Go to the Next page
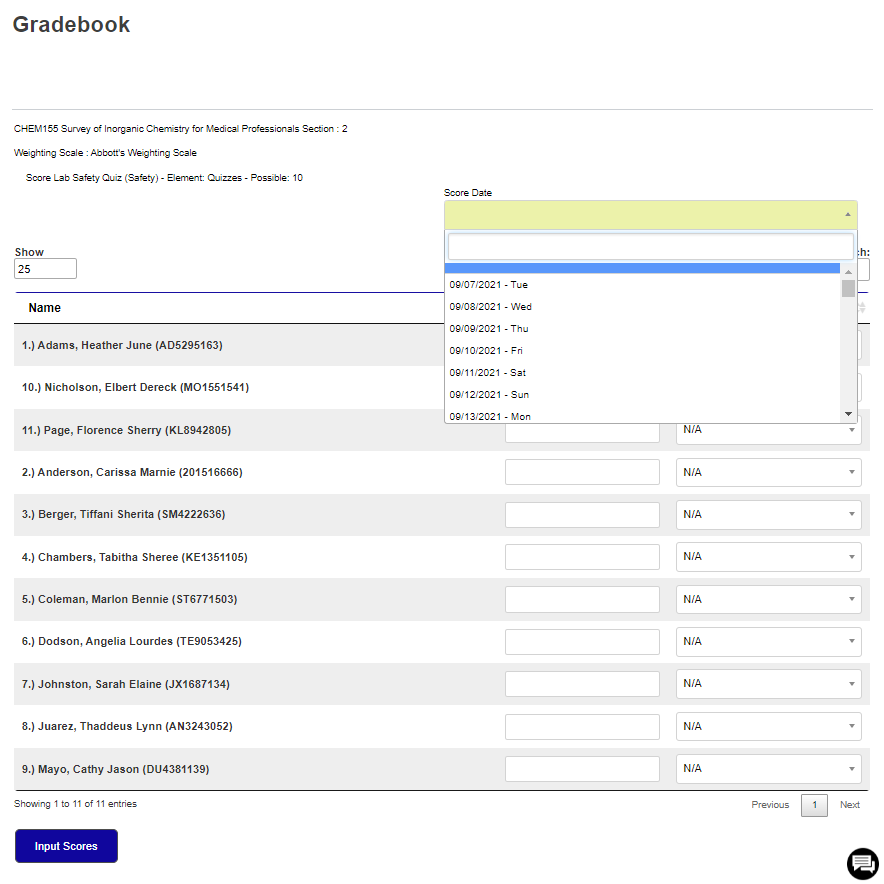The width and height of the screenshot is (884, 884). tap(849, 804)
